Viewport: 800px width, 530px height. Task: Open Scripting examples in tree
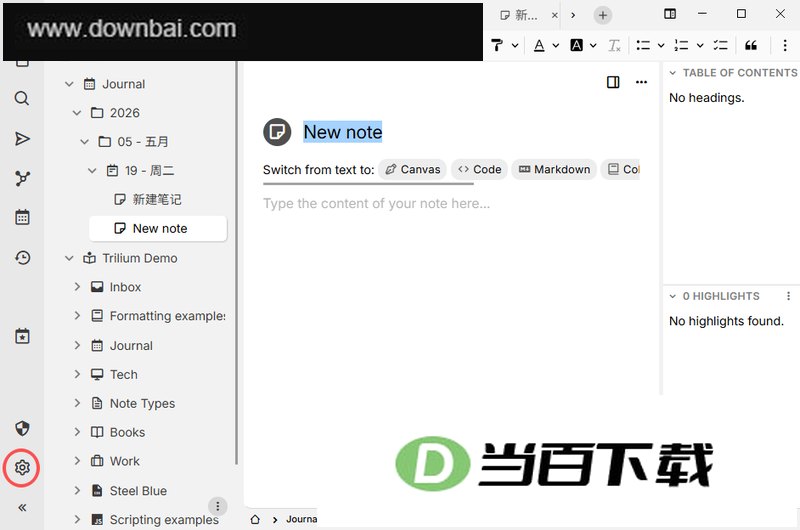click(x=164, y=519)
